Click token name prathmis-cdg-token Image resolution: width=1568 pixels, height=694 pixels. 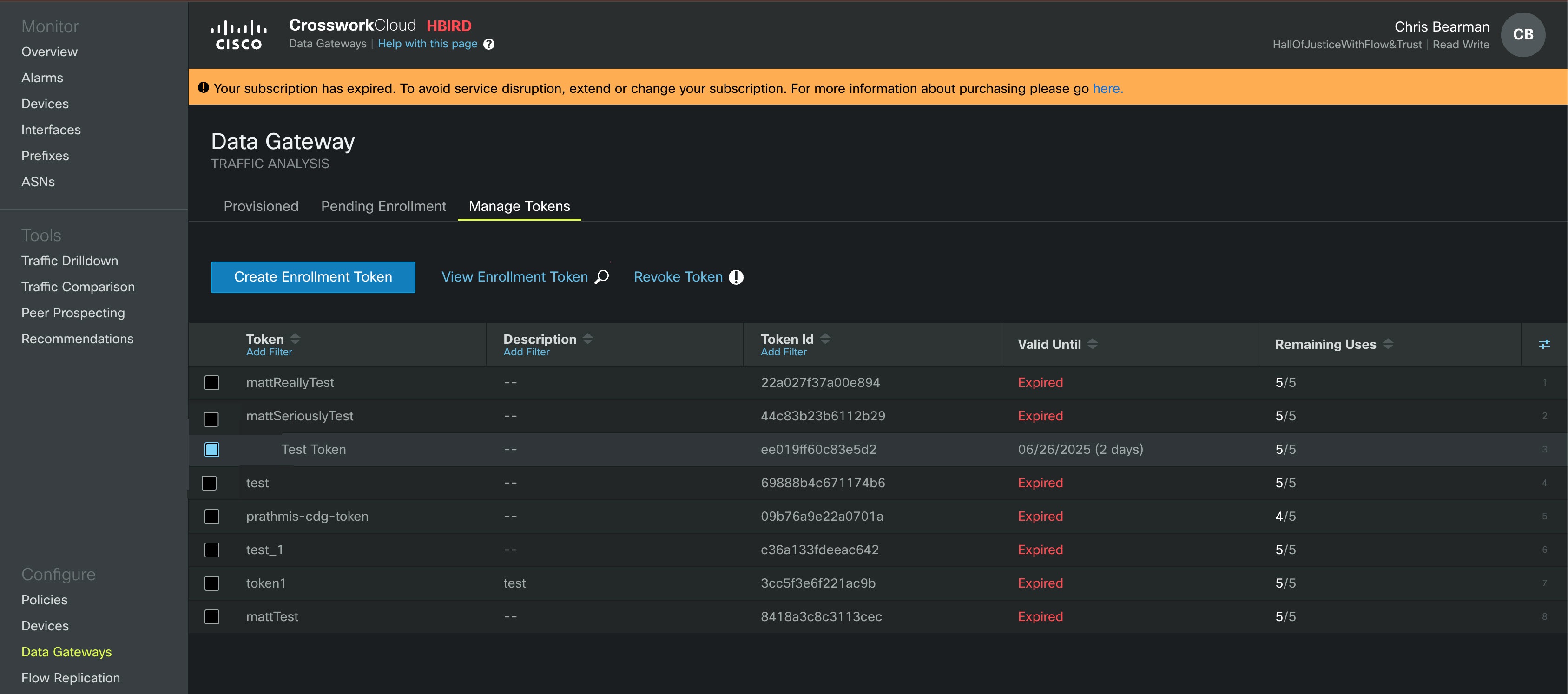tap(307, 517)
